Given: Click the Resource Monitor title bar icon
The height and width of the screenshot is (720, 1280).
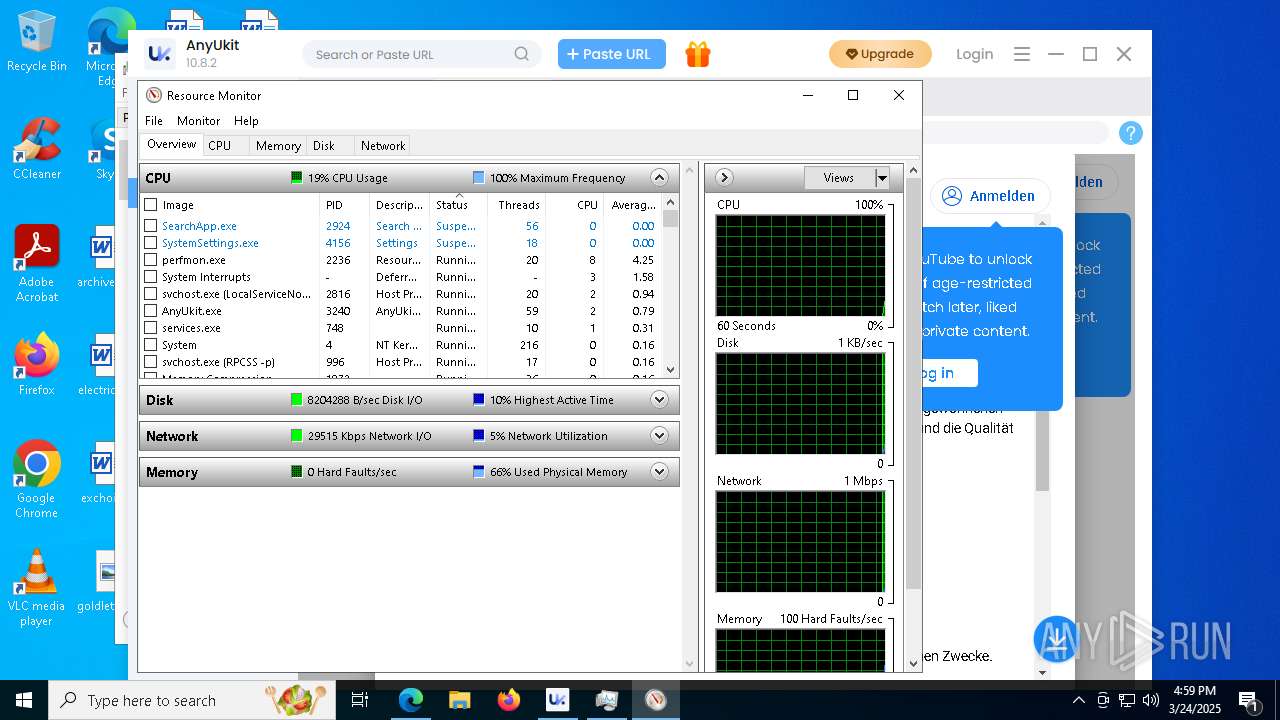Looking at the screenshot, I should 154,95.
